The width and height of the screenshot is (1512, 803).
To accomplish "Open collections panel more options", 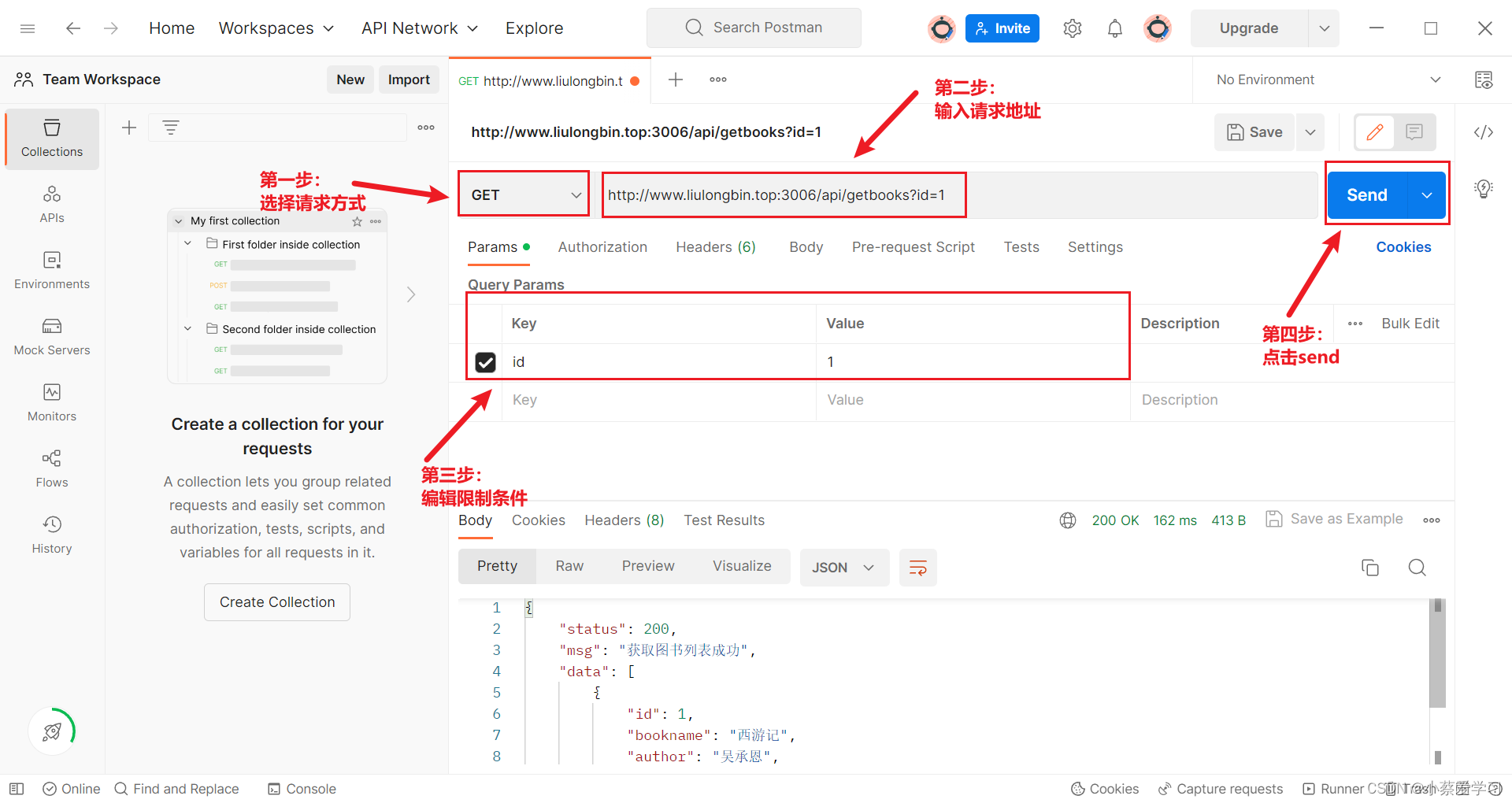I will (x=426, y=128).
